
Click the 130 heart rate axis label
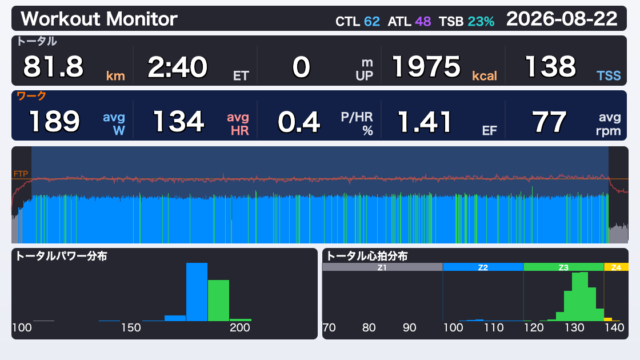(574, 327)
